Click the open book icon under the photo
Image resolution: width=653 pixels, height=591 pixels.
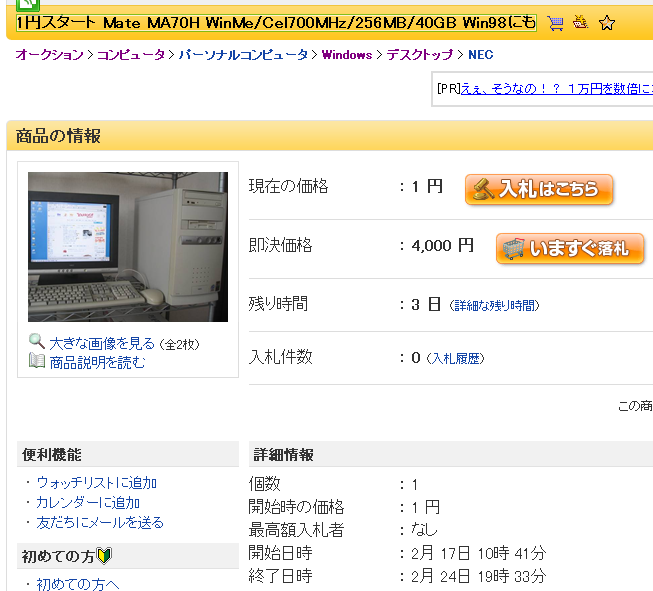coord(37,361)
